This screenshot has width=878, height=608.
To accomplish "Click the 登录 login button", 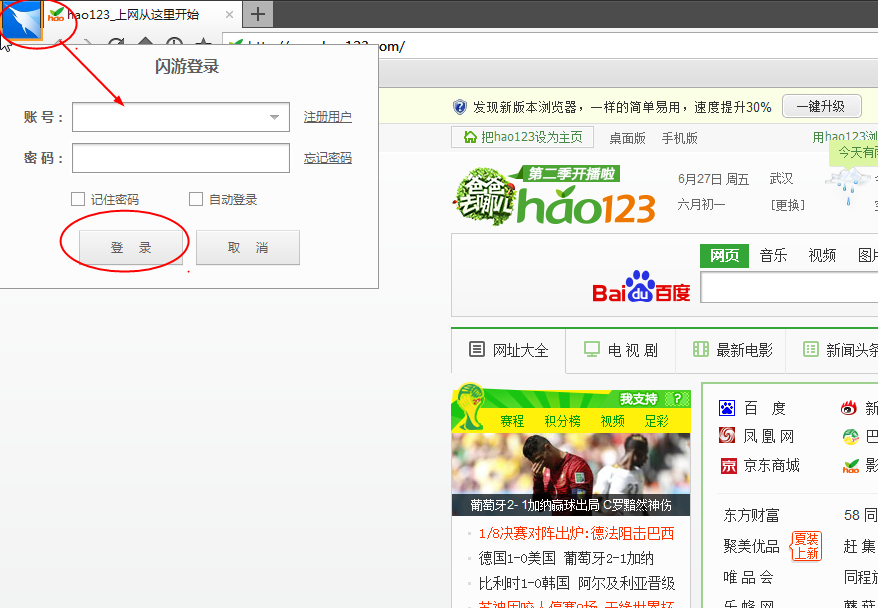I will tap(130, 247).
